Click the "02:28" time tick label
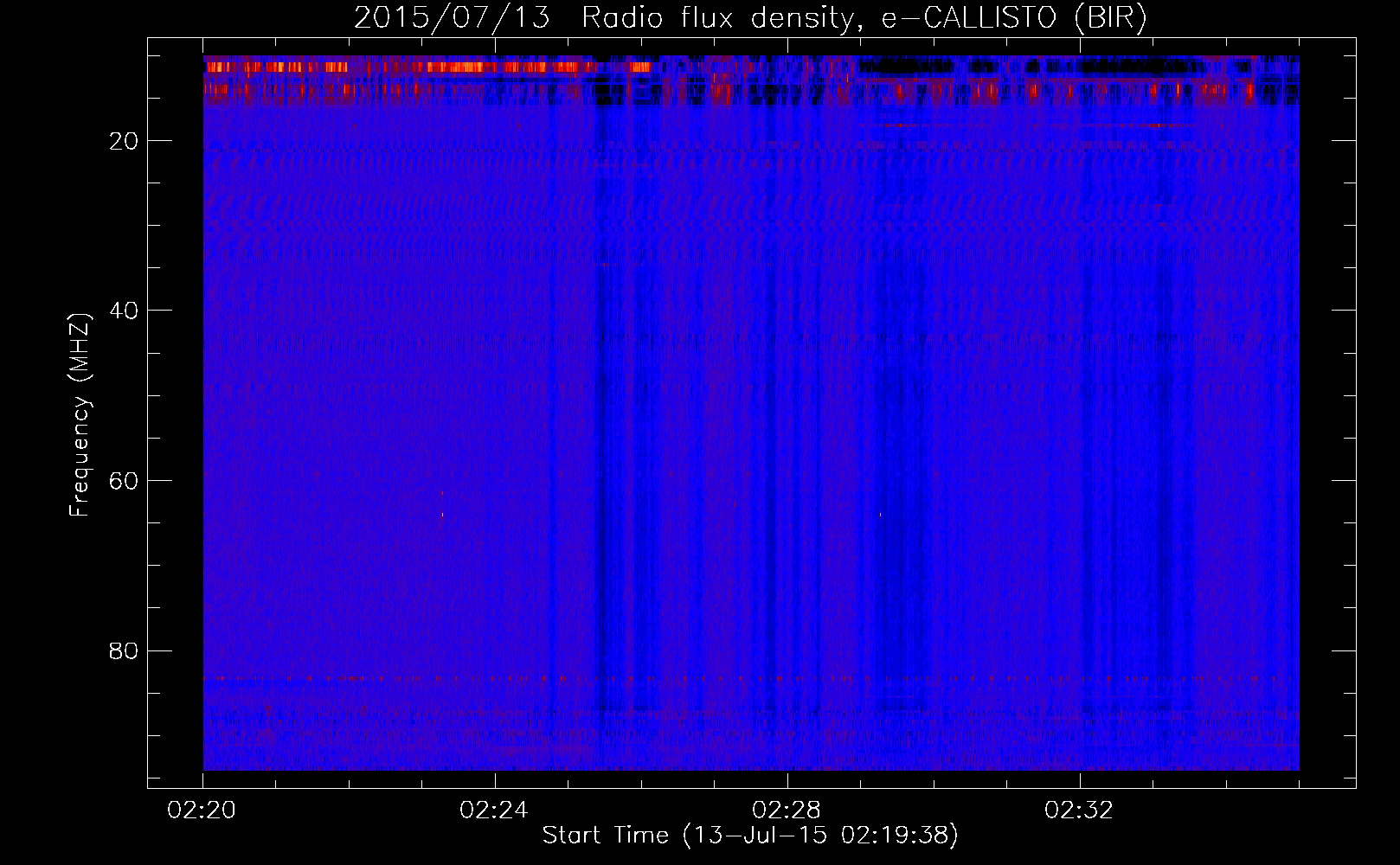Screen dimensions: 1400x865 point(787,811)
